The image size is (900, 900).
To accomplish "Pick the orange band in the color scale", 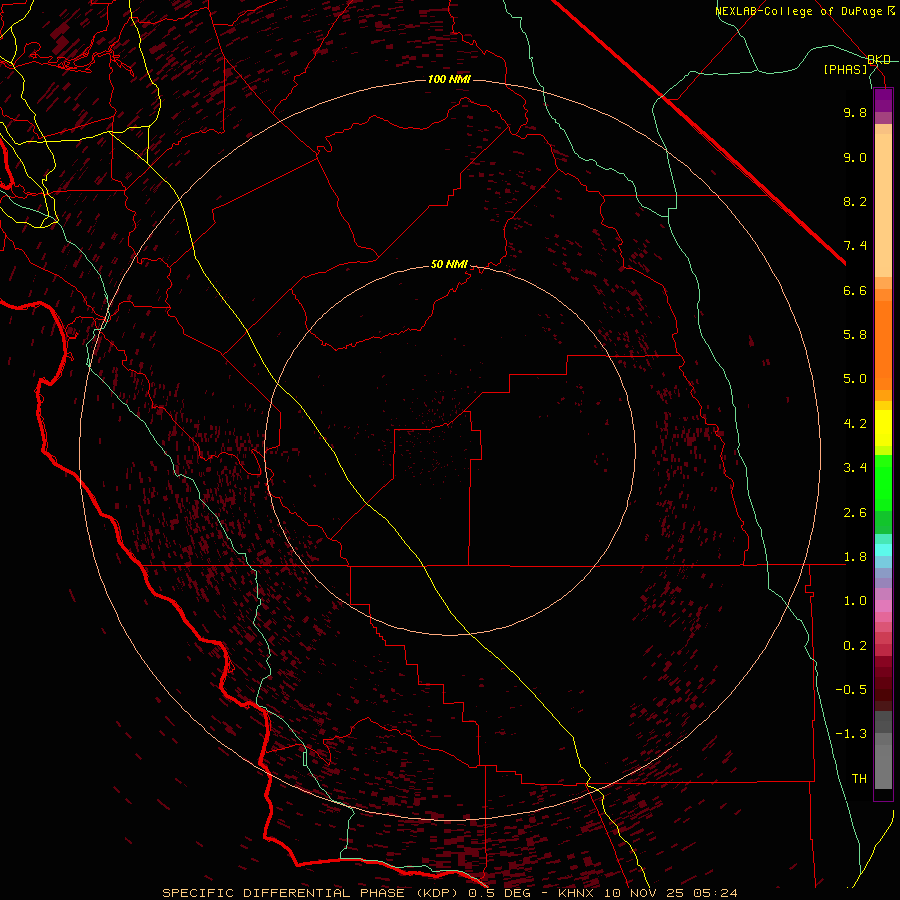I will click(883, 346).
